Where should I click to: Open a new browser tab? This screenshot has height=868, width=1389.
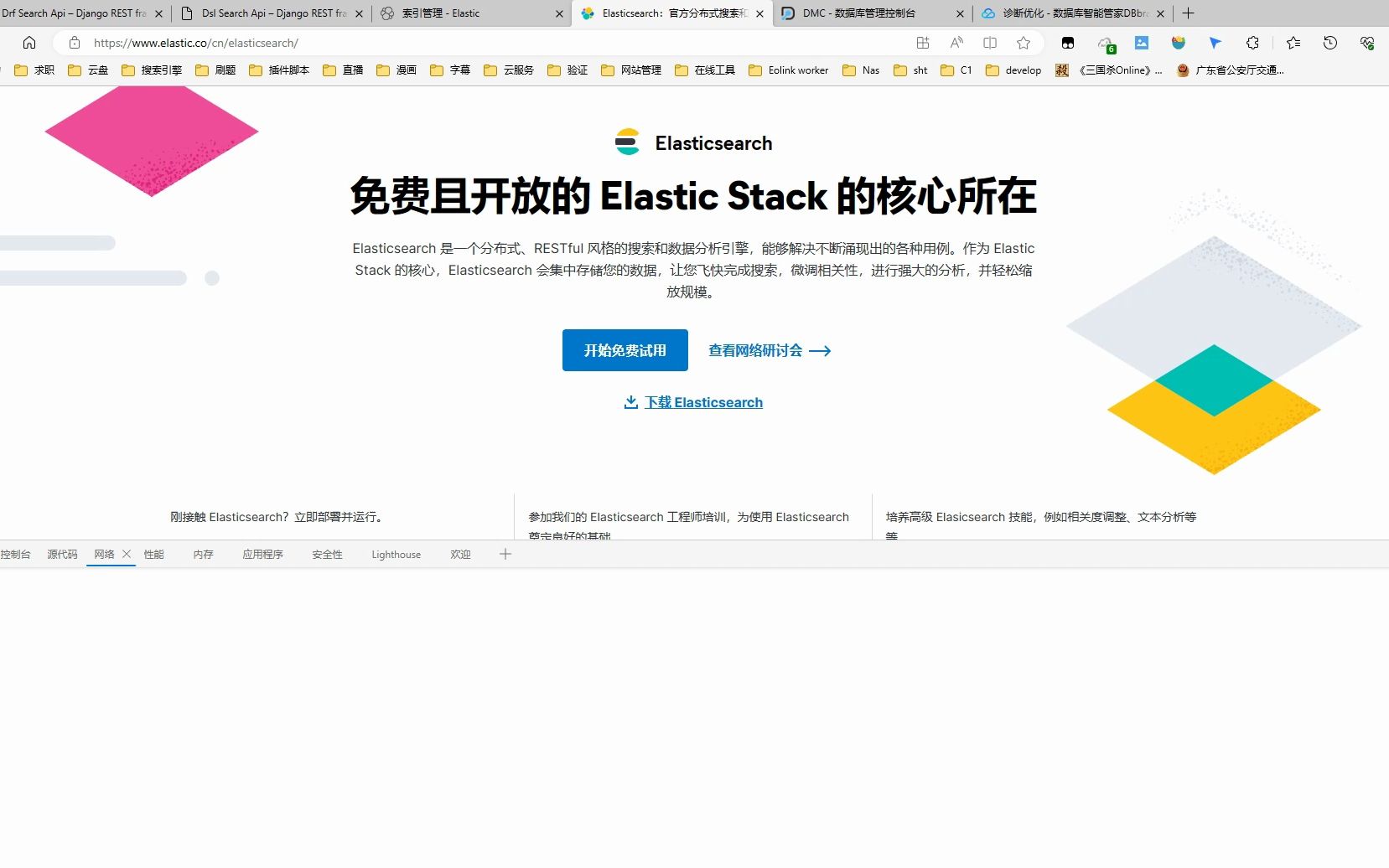(1188, 13)
